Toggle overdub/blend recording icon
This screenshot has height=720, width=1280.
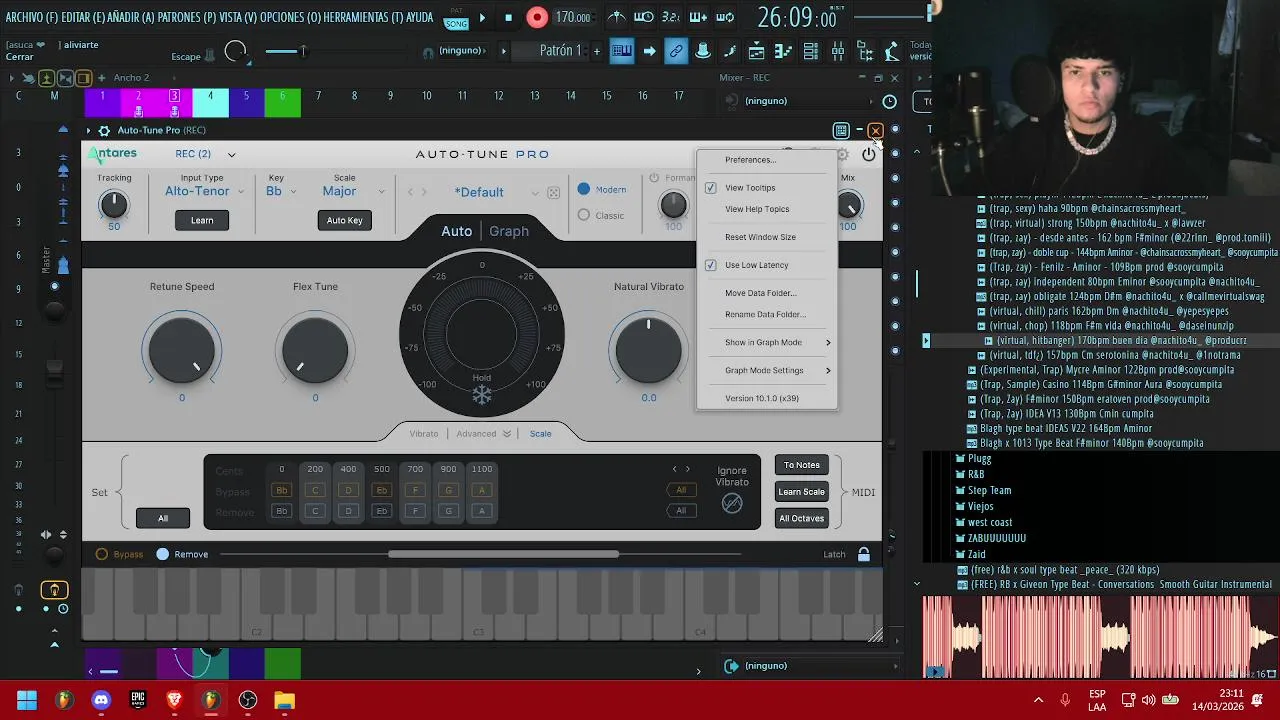click(698, 17)
